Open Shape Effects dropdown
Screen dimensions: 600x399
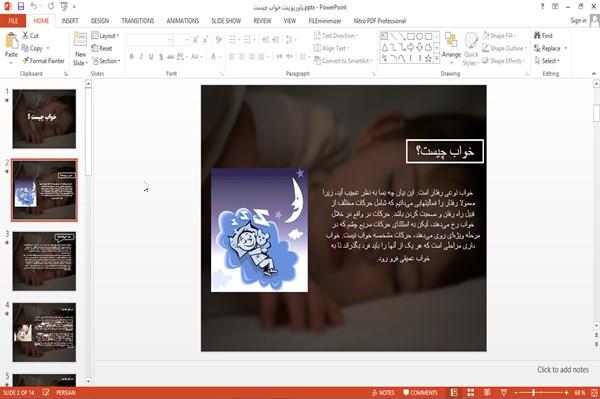(504, 61)
